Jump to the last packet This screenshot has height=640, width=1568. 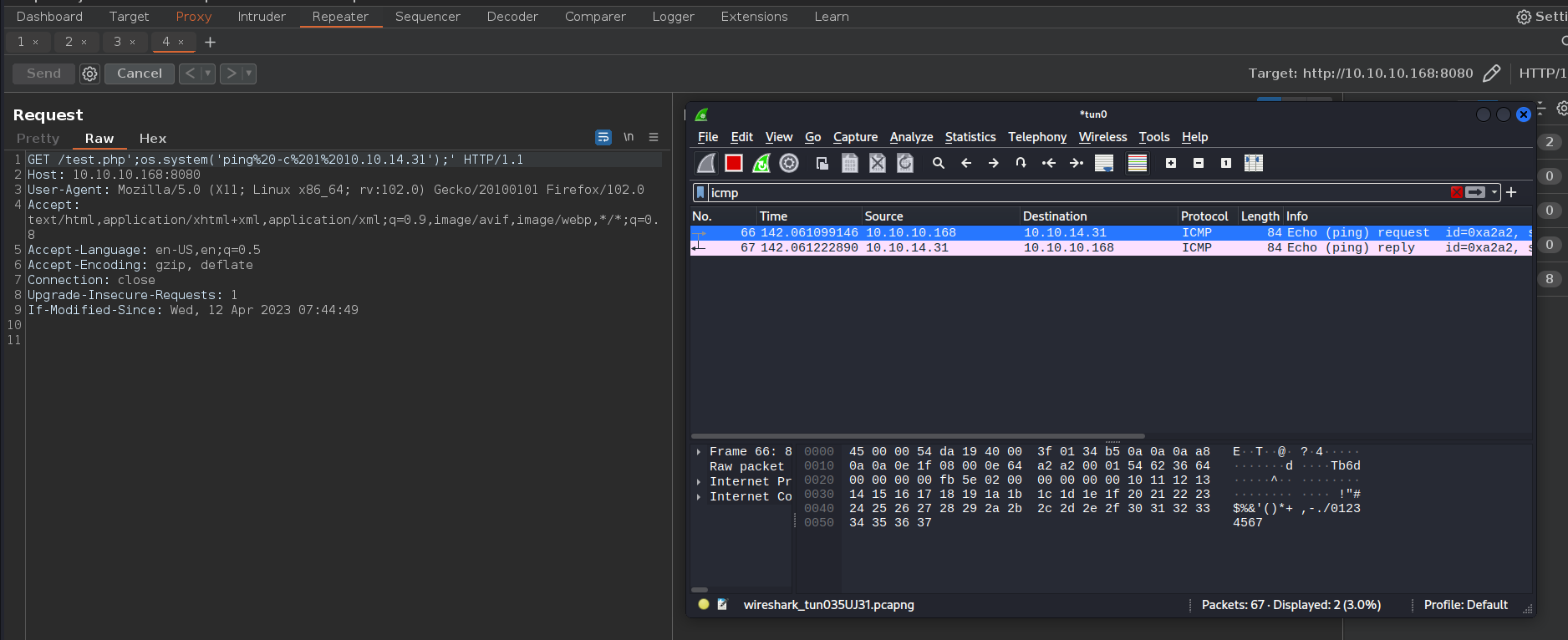(x=1077, y=163)
